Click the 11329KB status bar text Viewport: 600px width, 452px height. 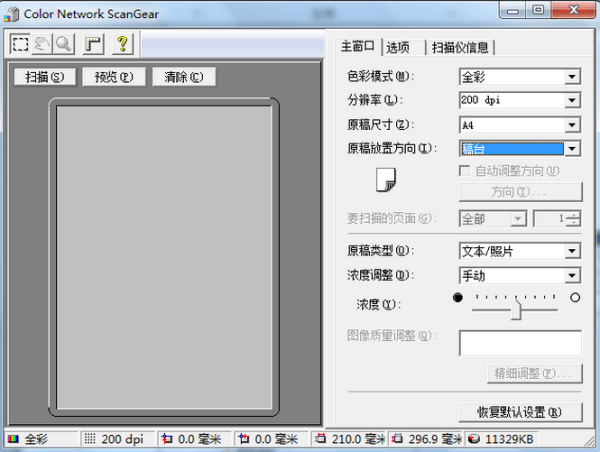[x=509, y=439]
